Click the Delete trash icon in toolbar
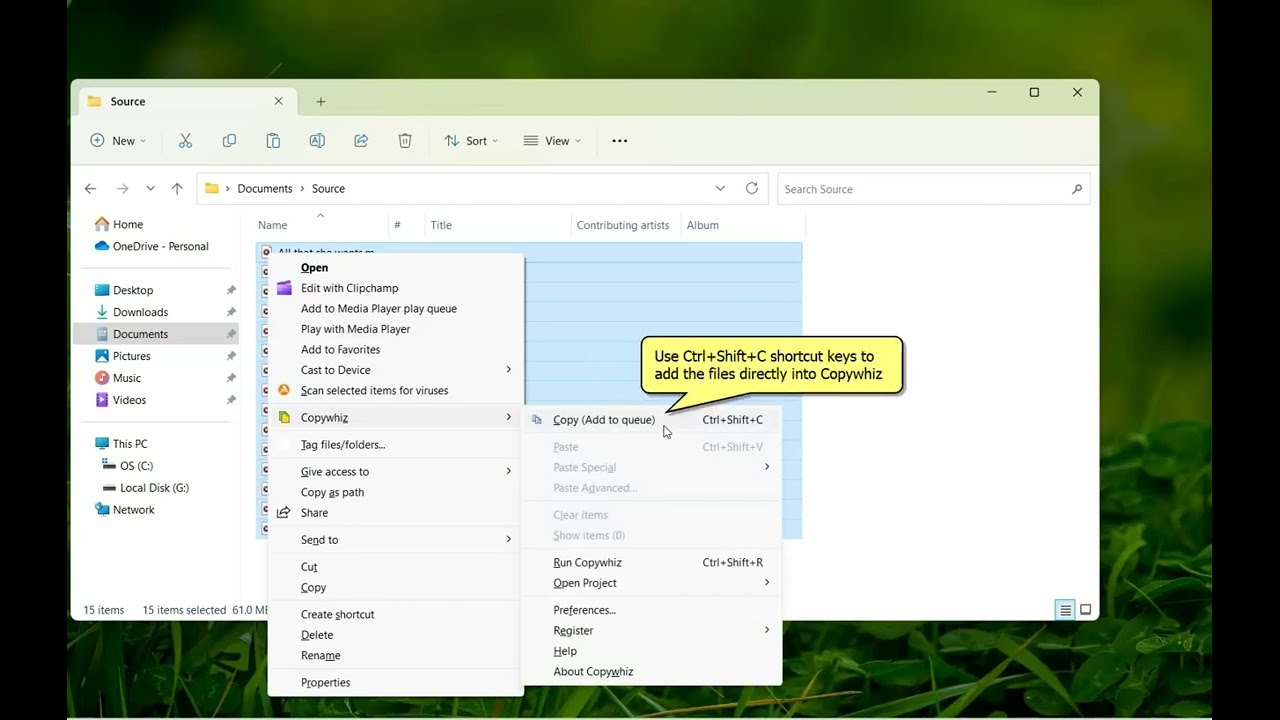 pyautogui.click(x=405, y=141)
